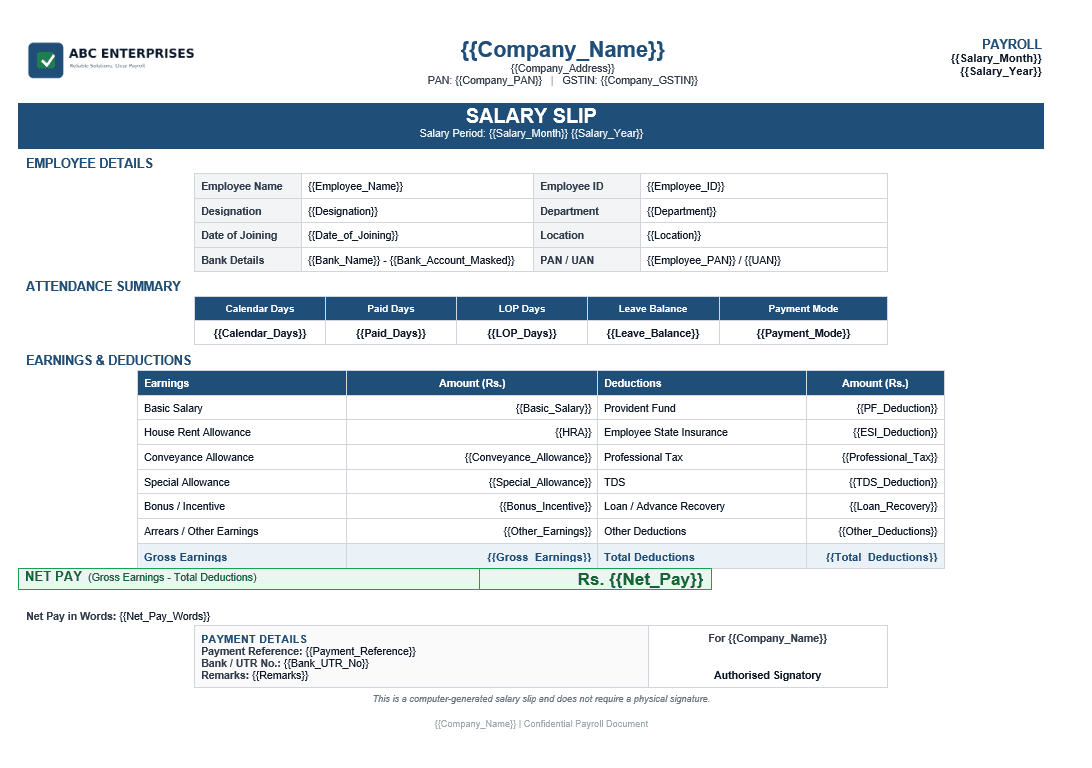Select the {{Other_Deductions}} amount cell
The height and width of the screenshot is (768, 1092).
pyautogui.click(x=875, y=531)
